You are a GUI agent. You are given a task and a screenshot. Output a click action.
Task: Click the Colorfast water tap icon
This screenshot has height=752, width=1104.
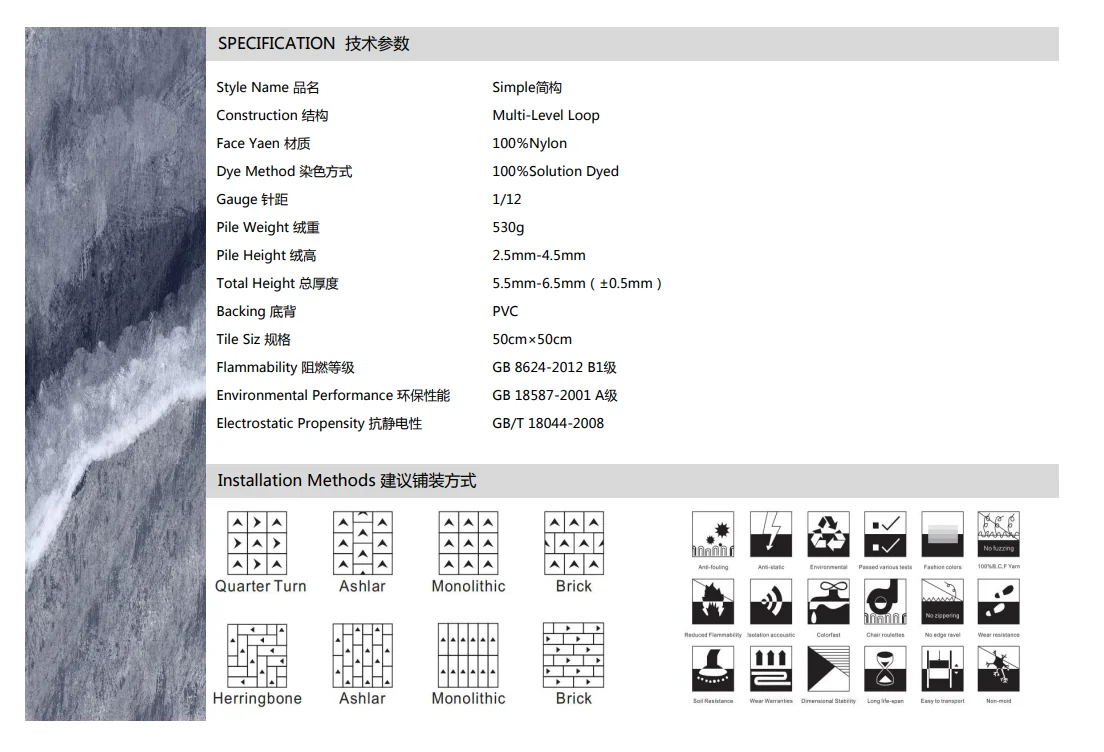coord(827,601)
